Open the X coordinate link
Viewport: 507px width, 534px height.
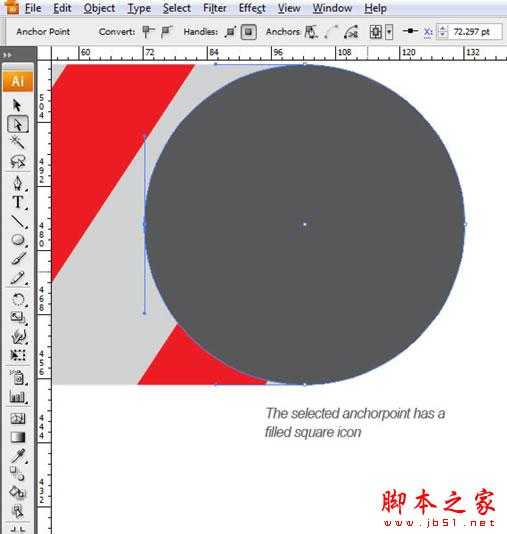pos(428,32)
